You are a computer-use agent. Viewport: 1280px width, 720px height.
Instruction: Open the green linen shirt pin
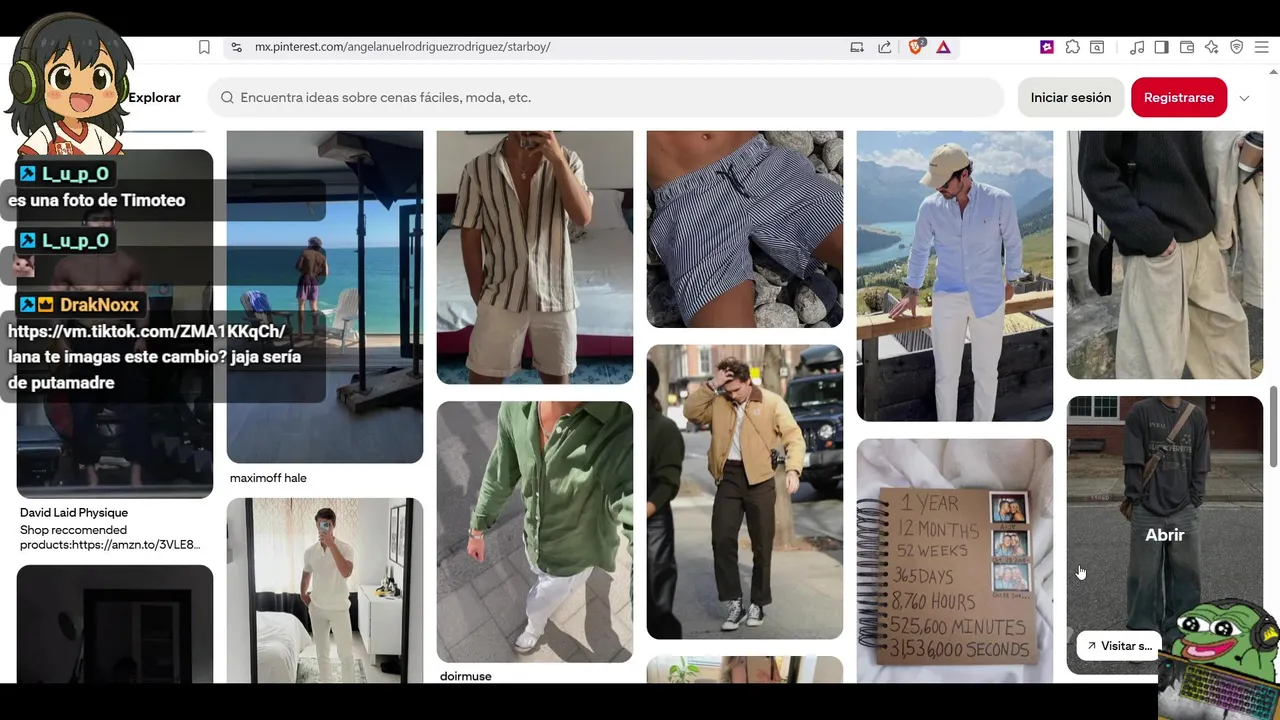coord(535,531)
